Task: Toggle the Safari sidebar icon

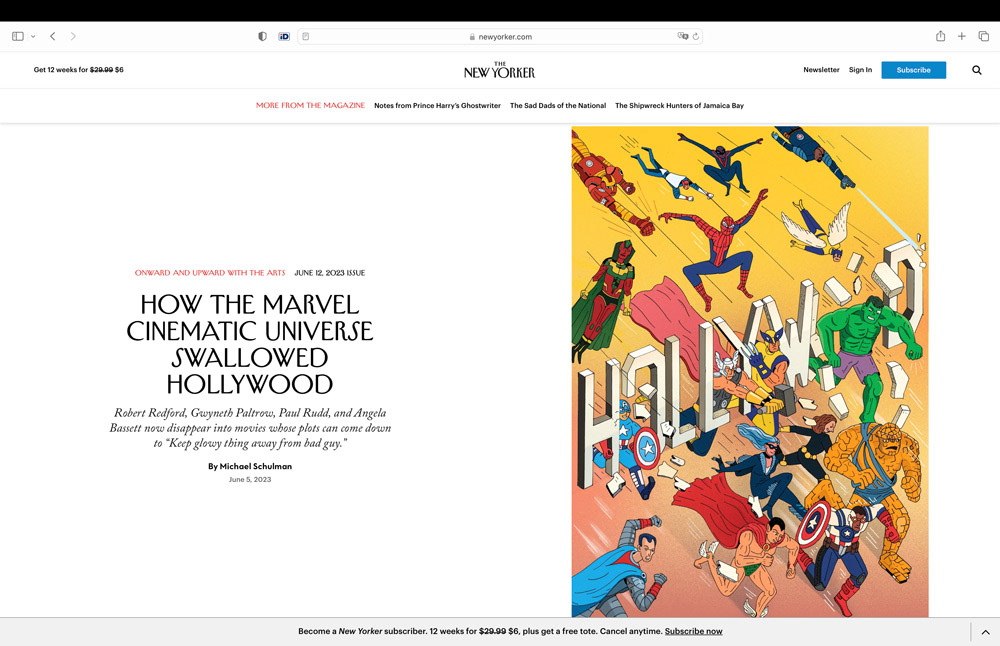Action: tap(18, 36)
